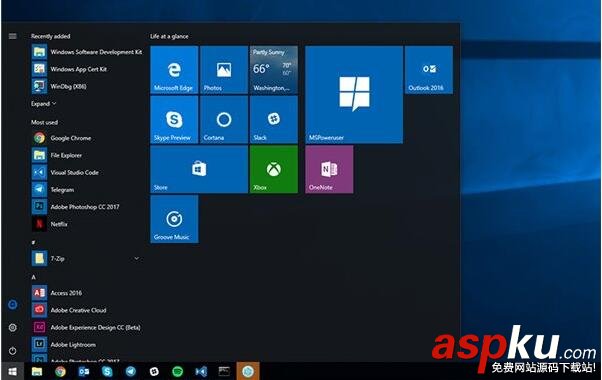Open File Explorer from the taskbar
This screenshot has height=380, width=602.
[37, 372]
